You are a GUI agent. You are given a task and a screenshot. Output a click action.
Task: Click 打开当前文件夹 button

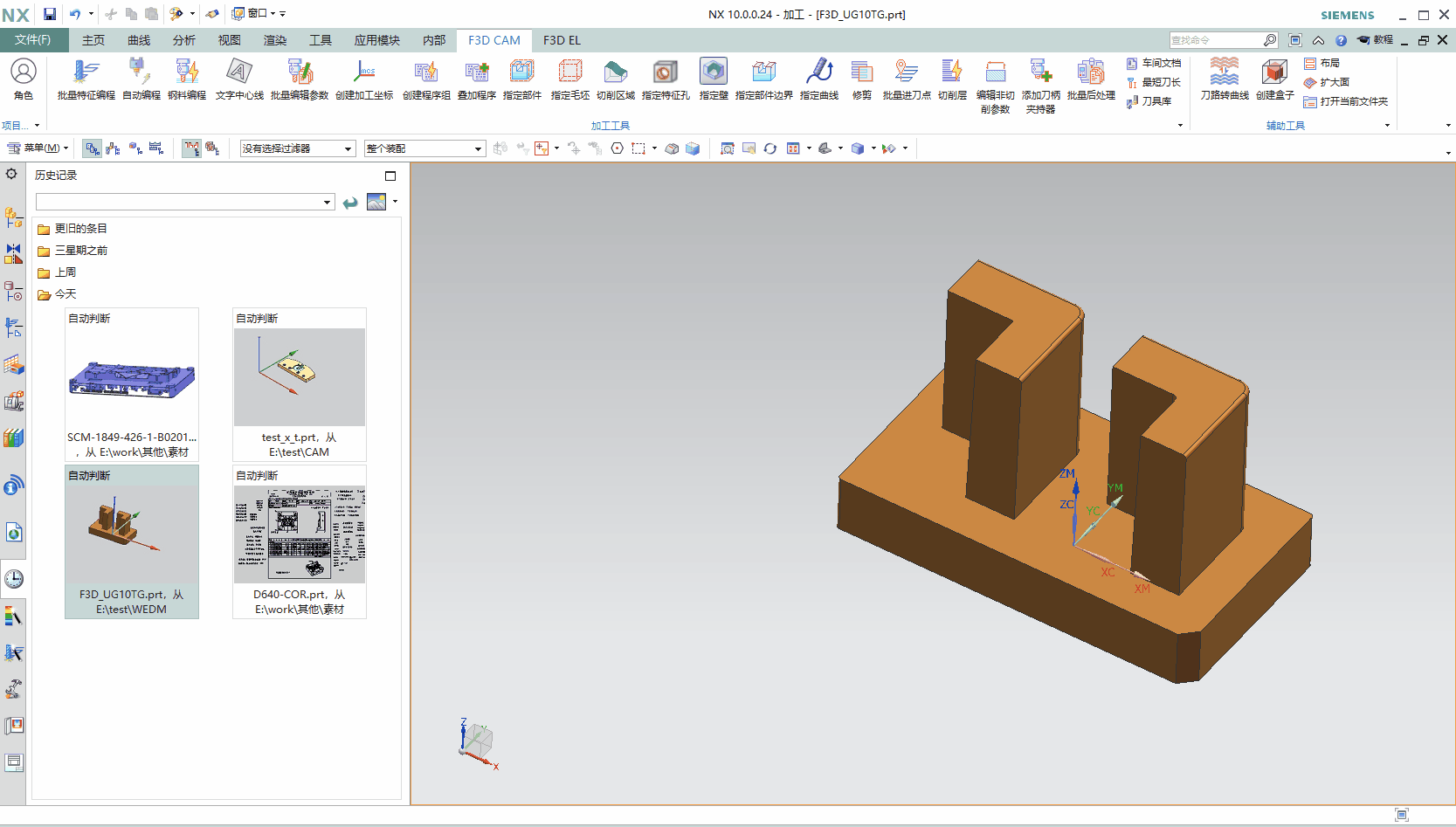tap(1345, 101)
